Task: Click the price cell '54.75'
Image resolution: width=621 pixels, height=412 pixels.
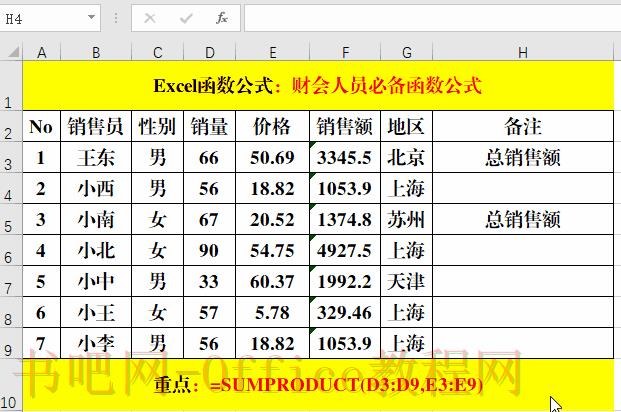Action: pyautogui.click(x=272, y=250)
